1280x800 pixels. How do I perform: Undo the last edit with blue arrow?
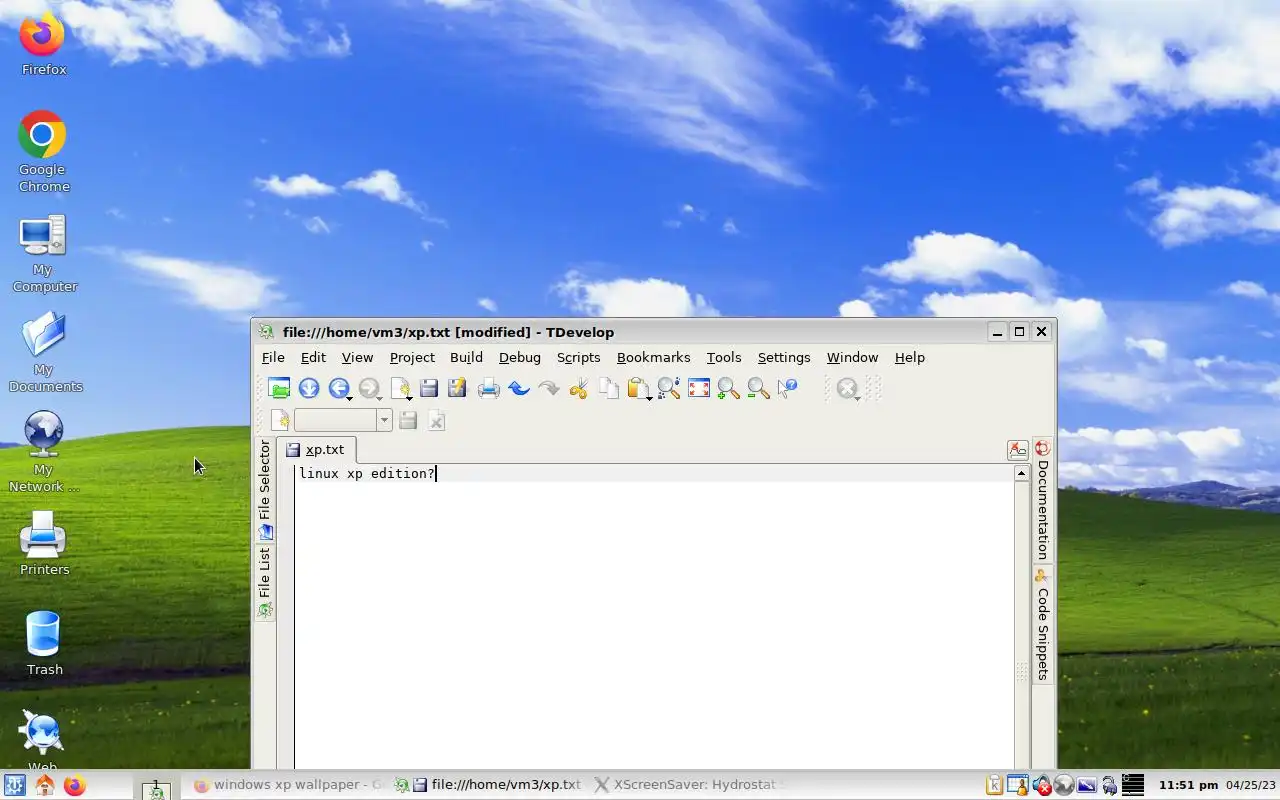click(519, 388)
